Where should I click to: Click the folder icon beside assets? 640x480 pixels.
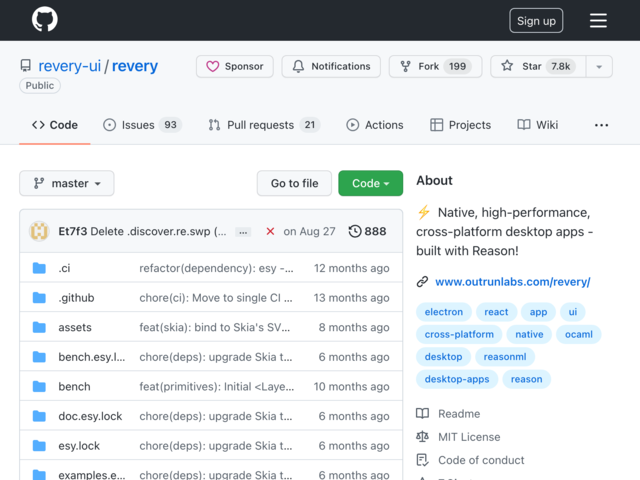(x=39, y=327)
